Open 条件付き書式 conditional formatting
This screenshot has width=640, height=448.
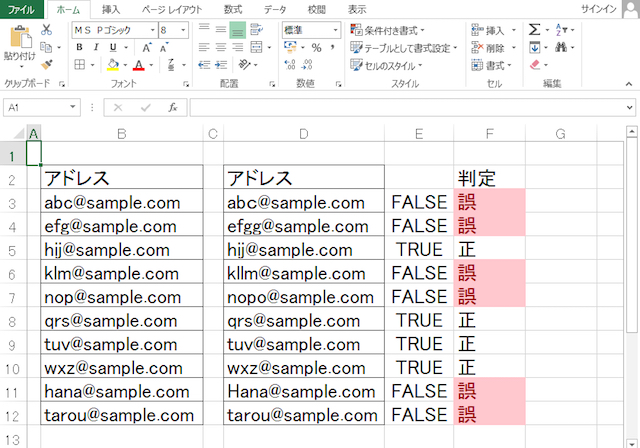click(x=387, y=30)
